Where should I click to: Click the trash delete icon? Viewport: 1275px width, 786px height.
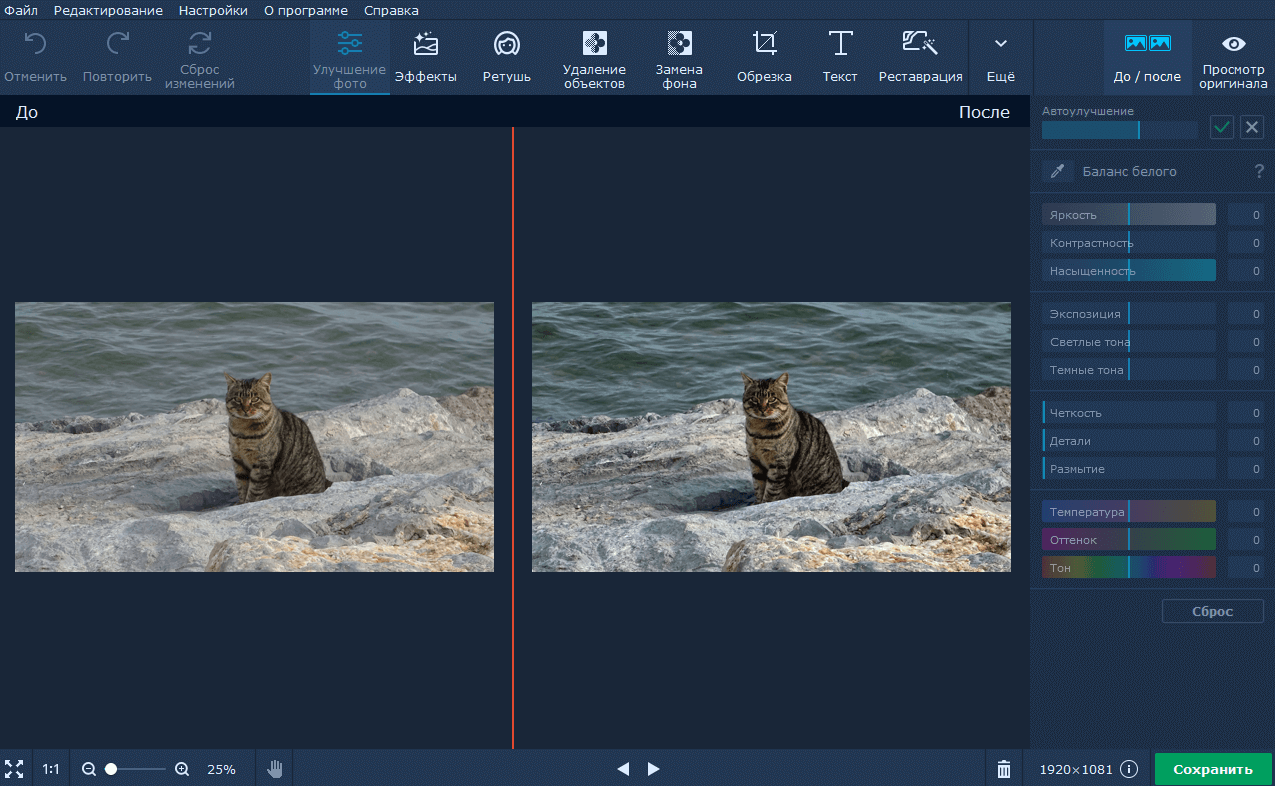(1004, 769)
